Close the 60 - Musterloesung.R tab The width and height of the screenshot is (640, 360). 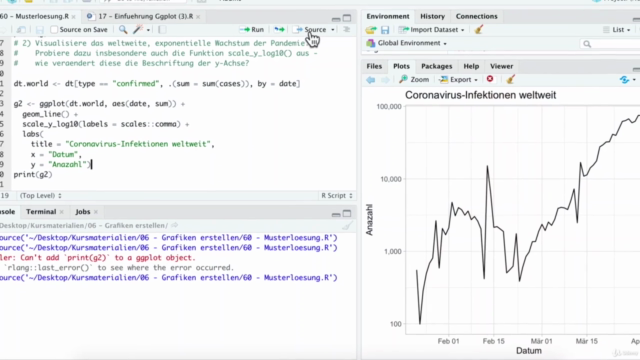point(73,17)
